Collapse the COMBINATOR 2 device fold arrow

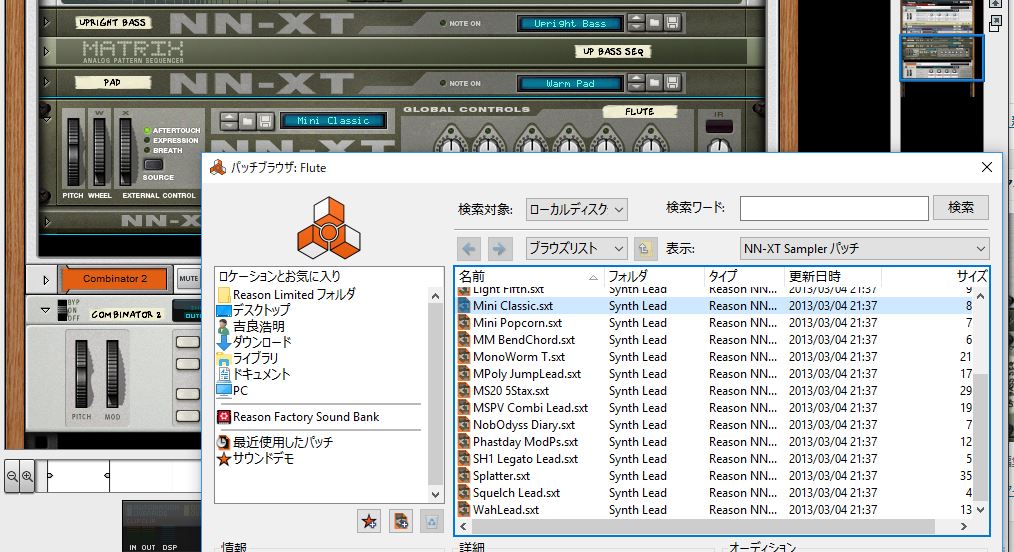[45, 310]
